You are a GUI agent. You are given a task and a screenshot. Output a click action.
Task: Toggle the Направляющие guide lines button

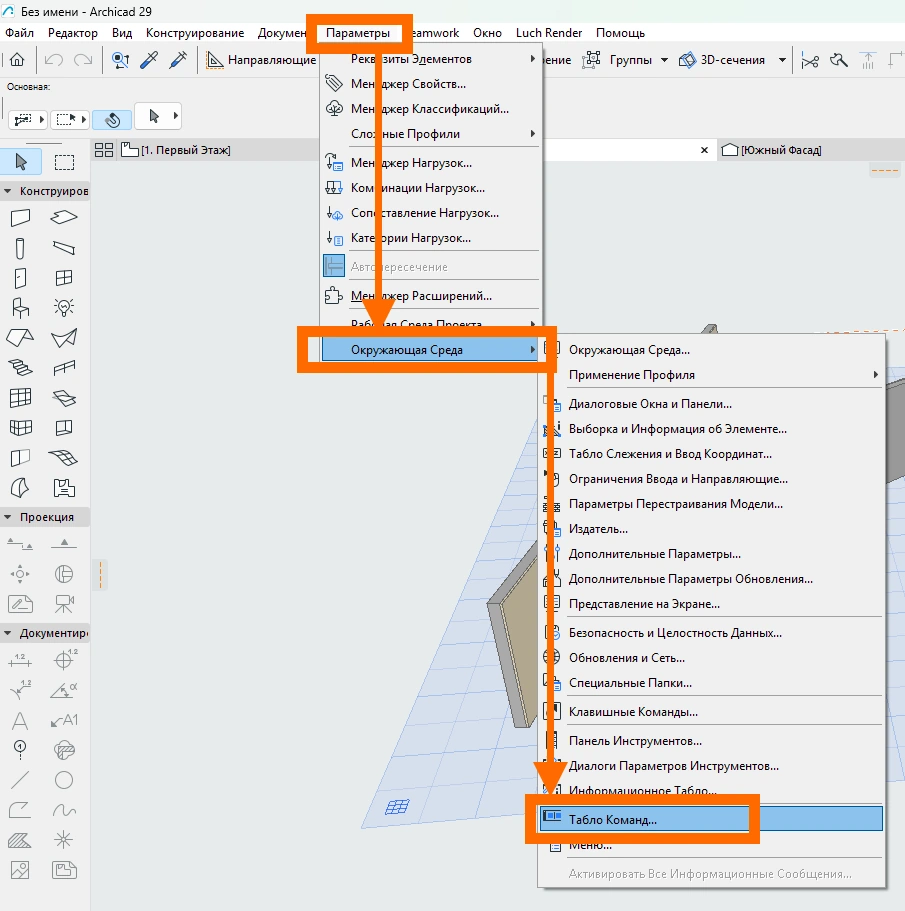261,59
